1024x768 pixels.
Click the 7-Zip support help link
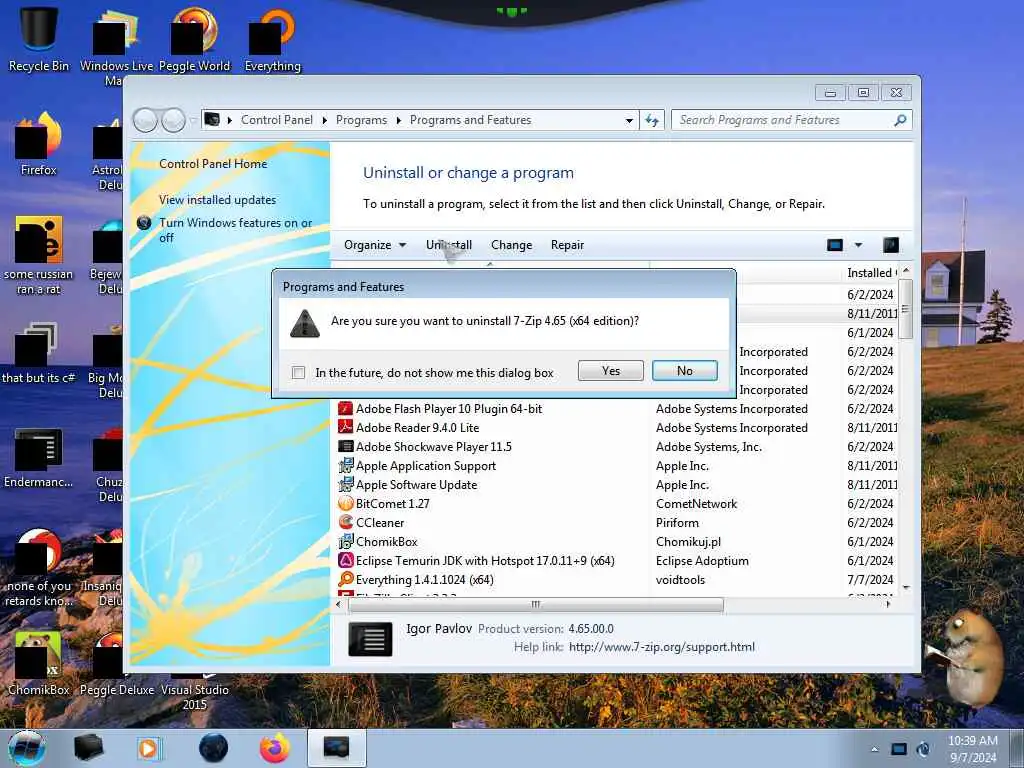click(x=662, y=647)
